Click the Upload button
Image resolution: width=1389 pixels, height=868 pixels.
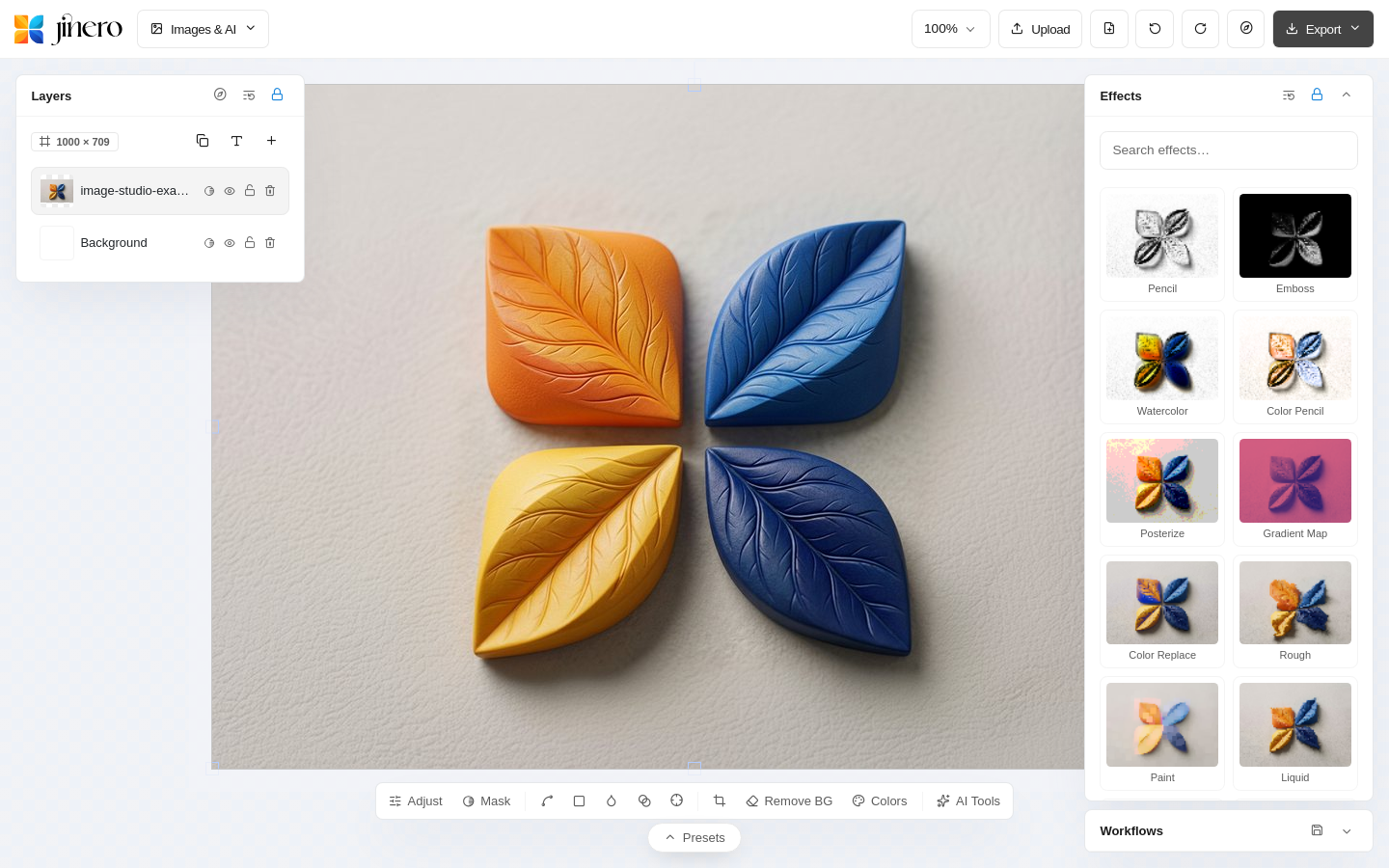(1041, 29)
